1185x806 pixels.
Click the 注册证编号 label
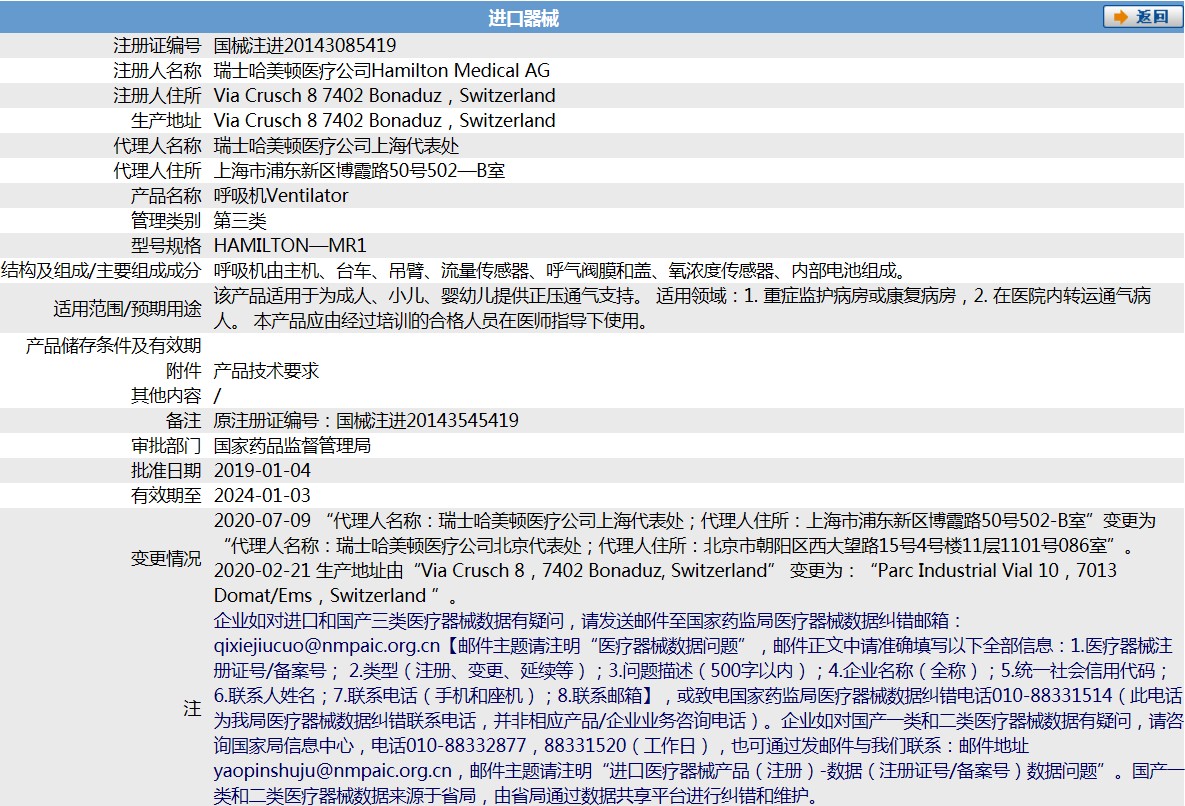point(157,45)
